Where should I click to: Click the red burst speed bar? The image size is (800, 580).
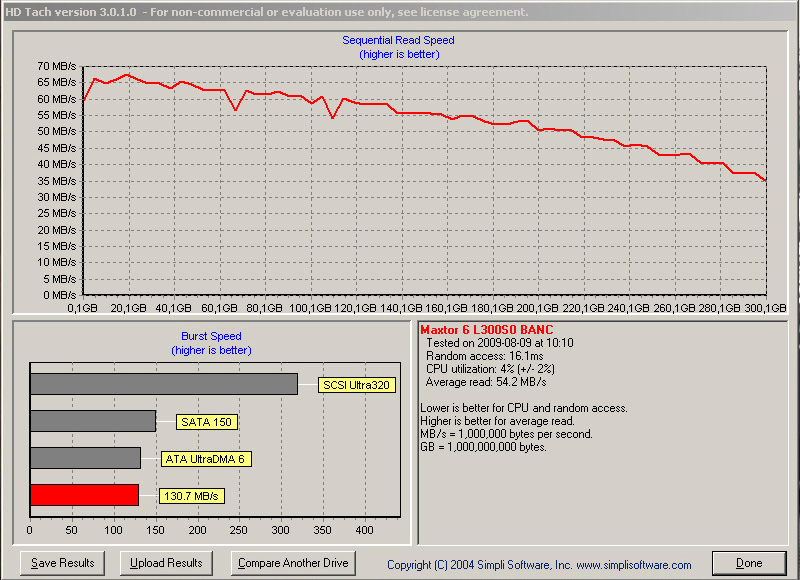pyautogui.click(x=84, y=495)
